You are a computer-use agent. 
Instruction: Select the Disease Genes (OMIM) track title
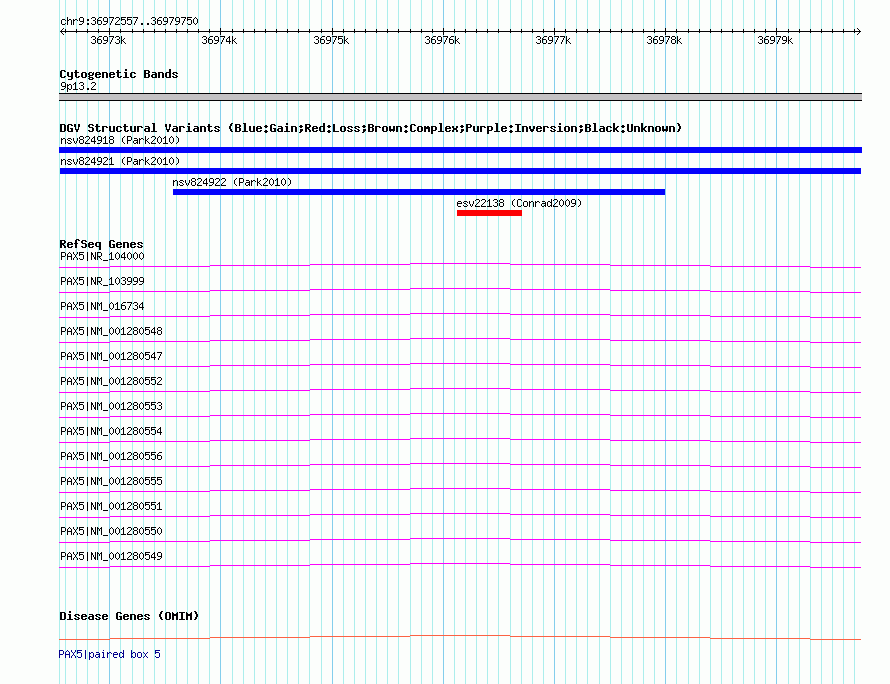[x=129, y=616]
